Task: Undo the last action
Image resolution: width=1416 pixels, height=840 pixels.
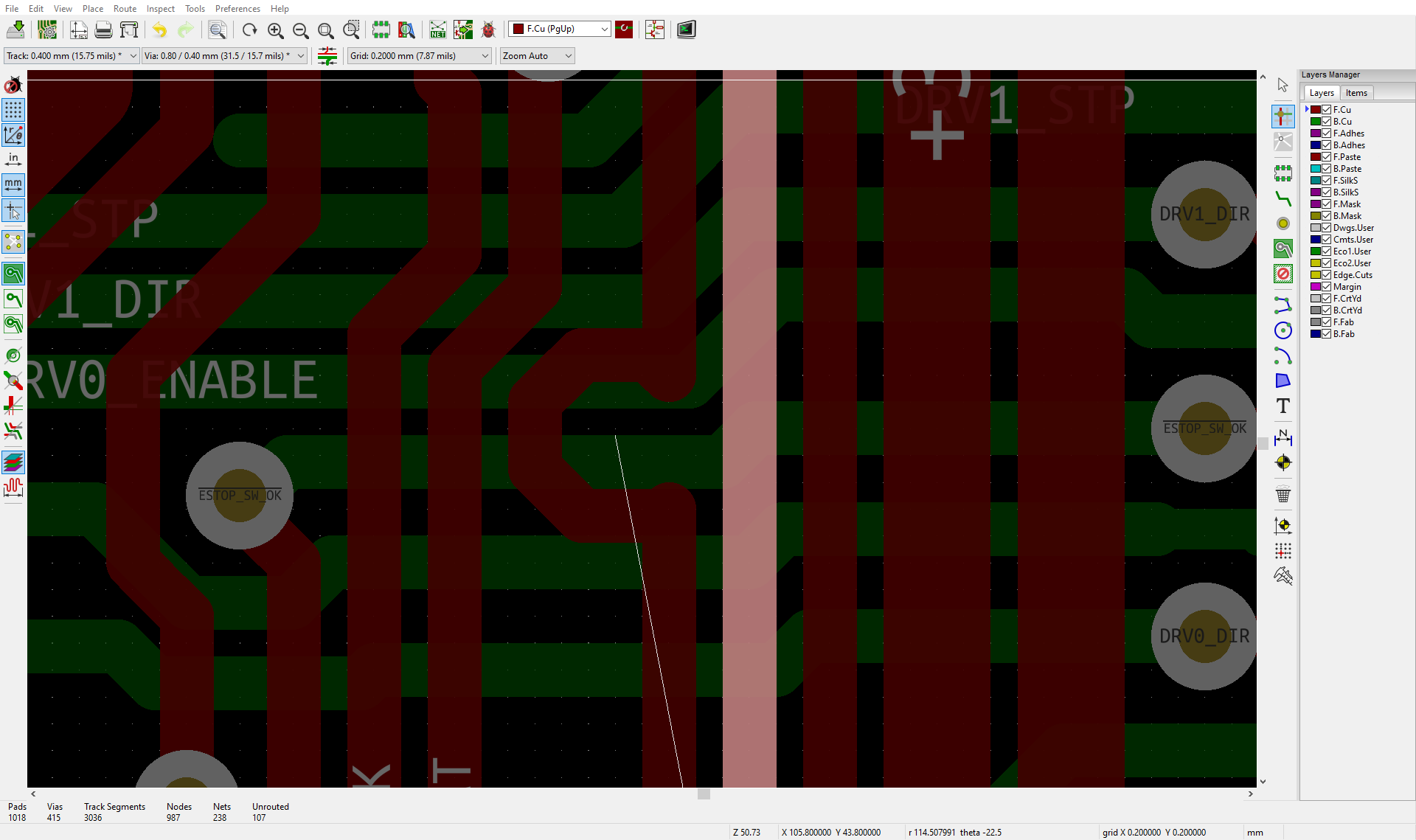Action: click(160, 29)
